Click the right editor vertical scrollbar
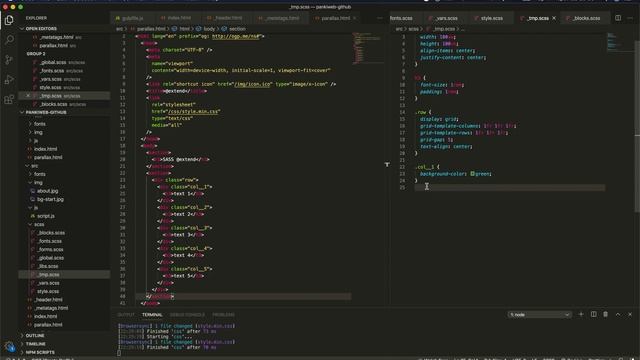 (x=637, y=127)
